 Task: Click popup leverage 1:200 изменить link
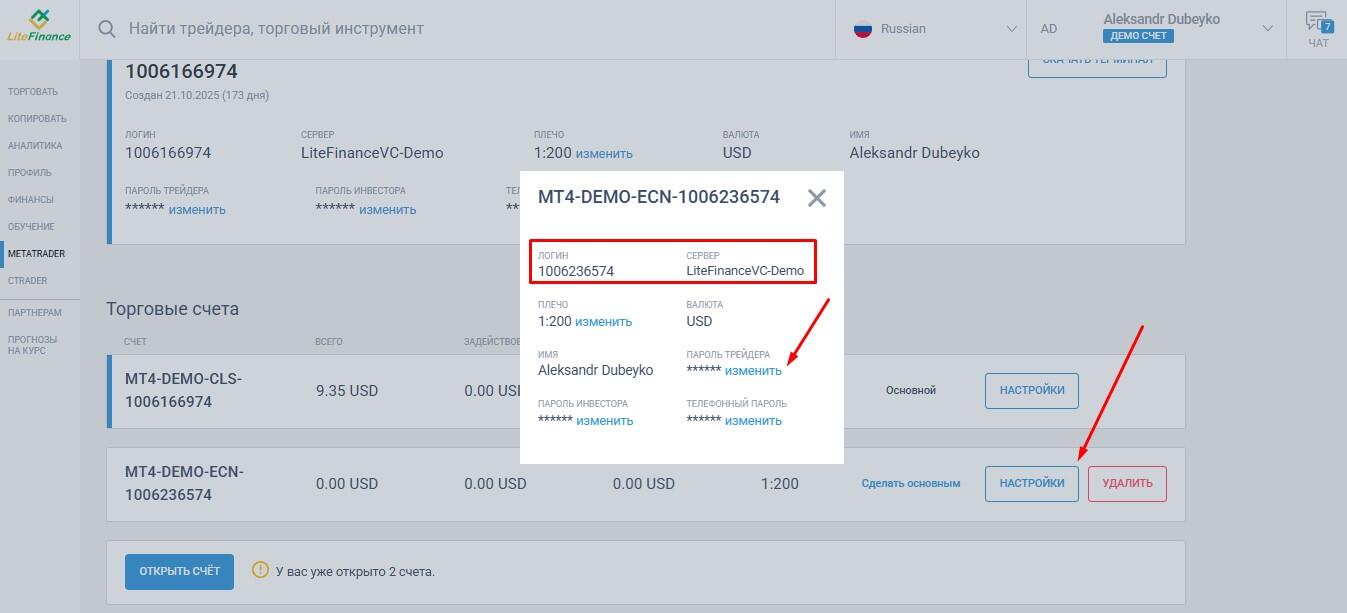pyautogui.click(x=604, y=322)
